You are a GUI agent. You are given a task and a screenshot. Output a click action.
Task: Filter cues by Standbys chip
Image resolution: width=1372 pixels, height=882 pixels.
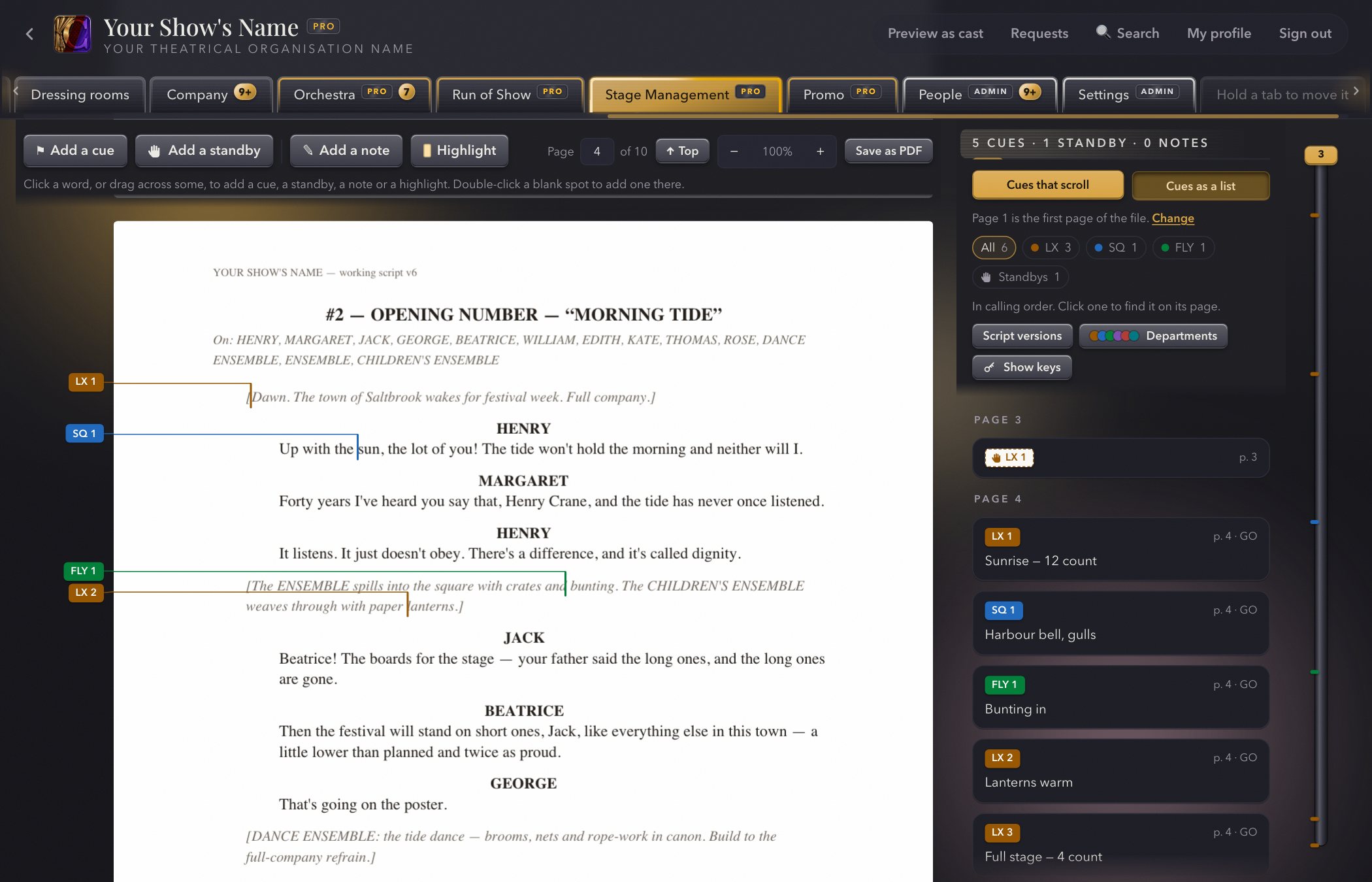(1021, 277)
